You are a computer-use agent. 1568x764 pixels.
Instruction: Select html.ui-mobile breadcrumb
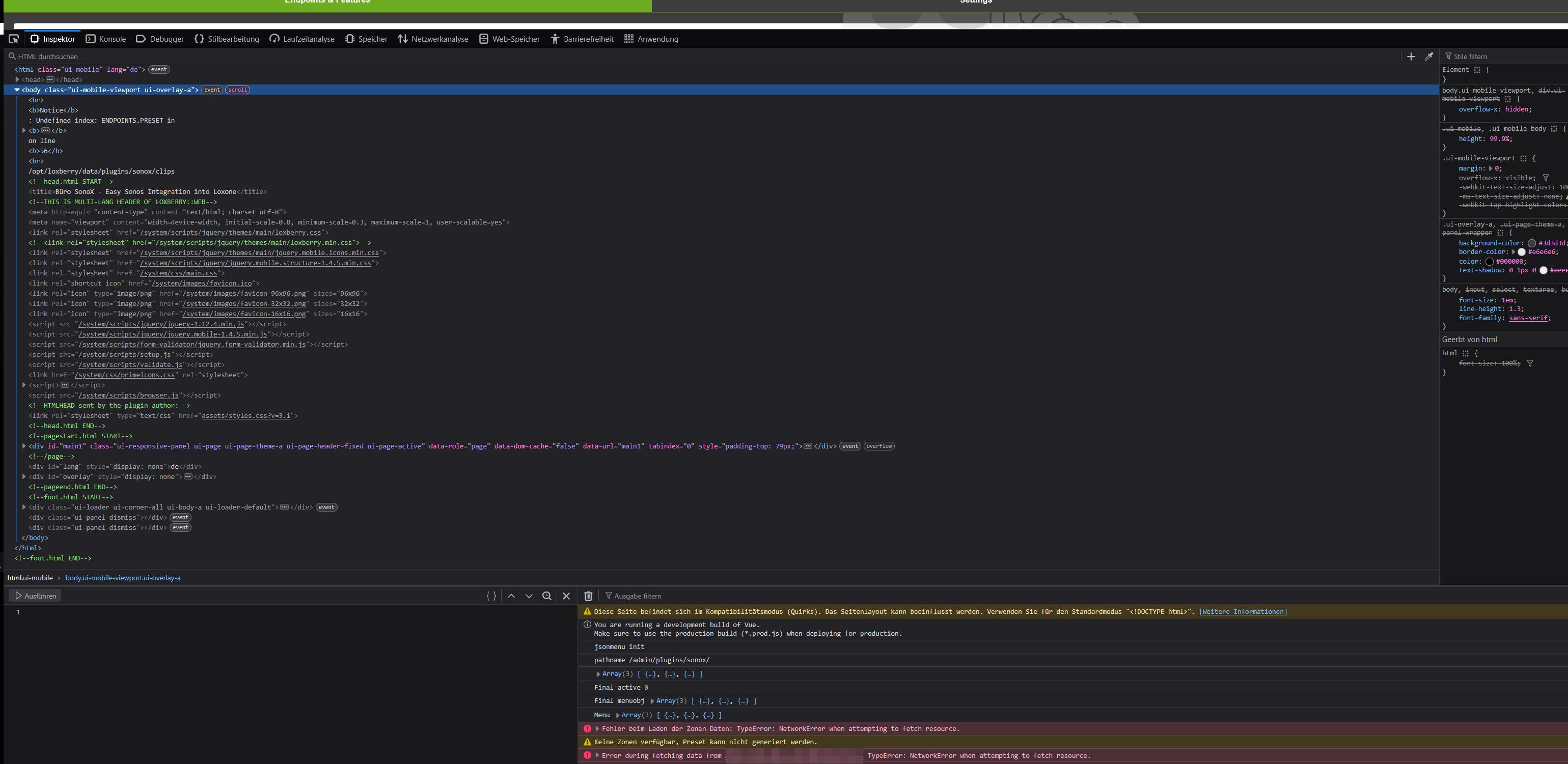(31, 578)
